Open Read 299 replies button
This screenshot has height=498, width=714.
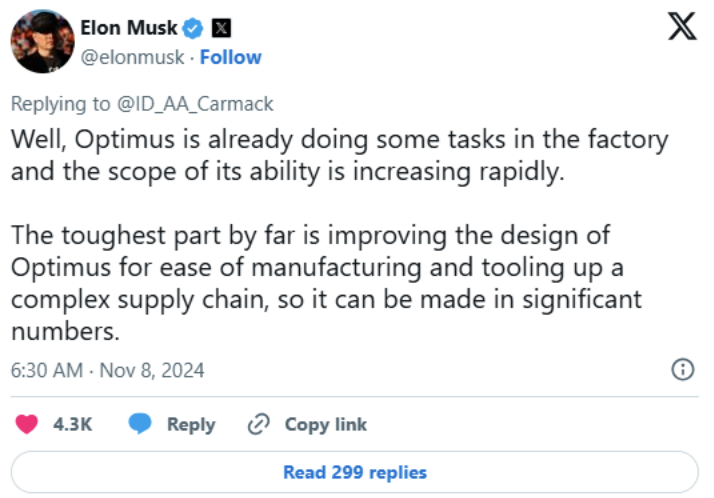coord(355,472)
